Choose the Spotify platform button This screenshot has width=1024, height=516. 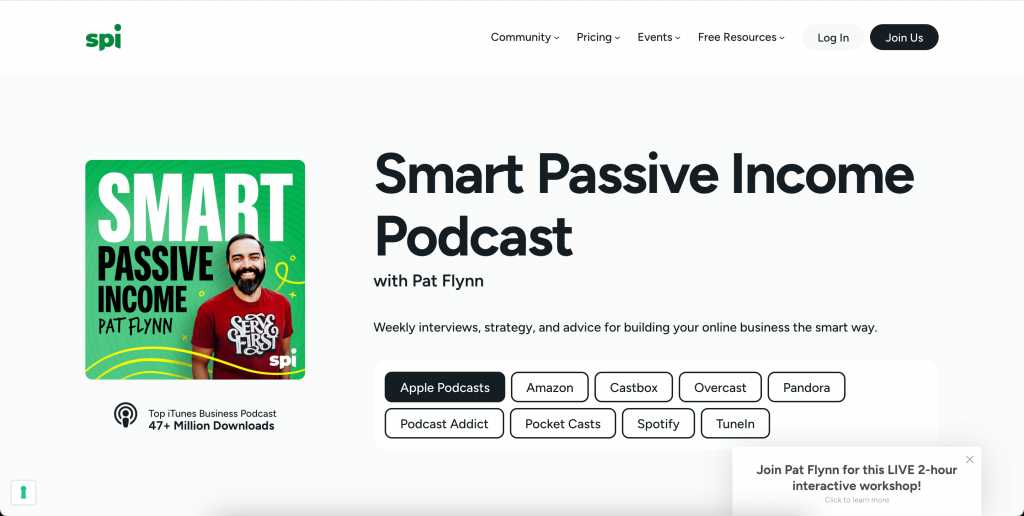pyautogui.click(x=658, y=423)
